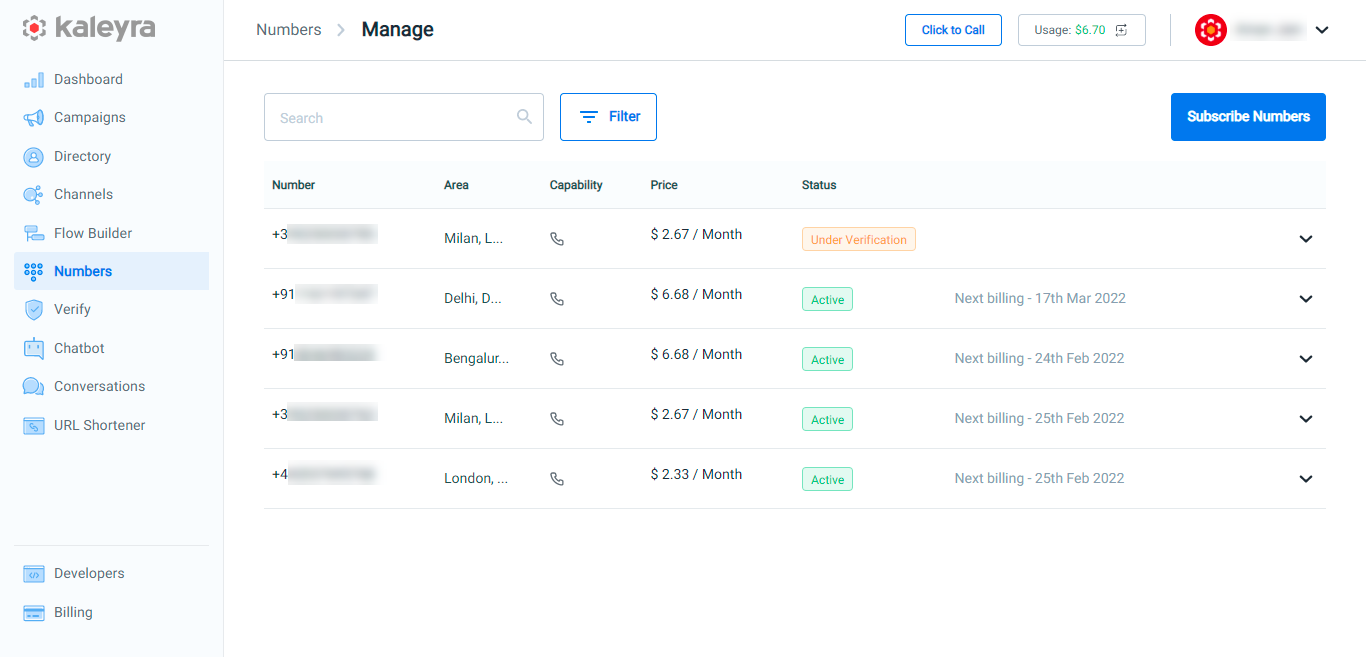
Task: Click the Billing card icon
Action: click(x=34, y=613)
